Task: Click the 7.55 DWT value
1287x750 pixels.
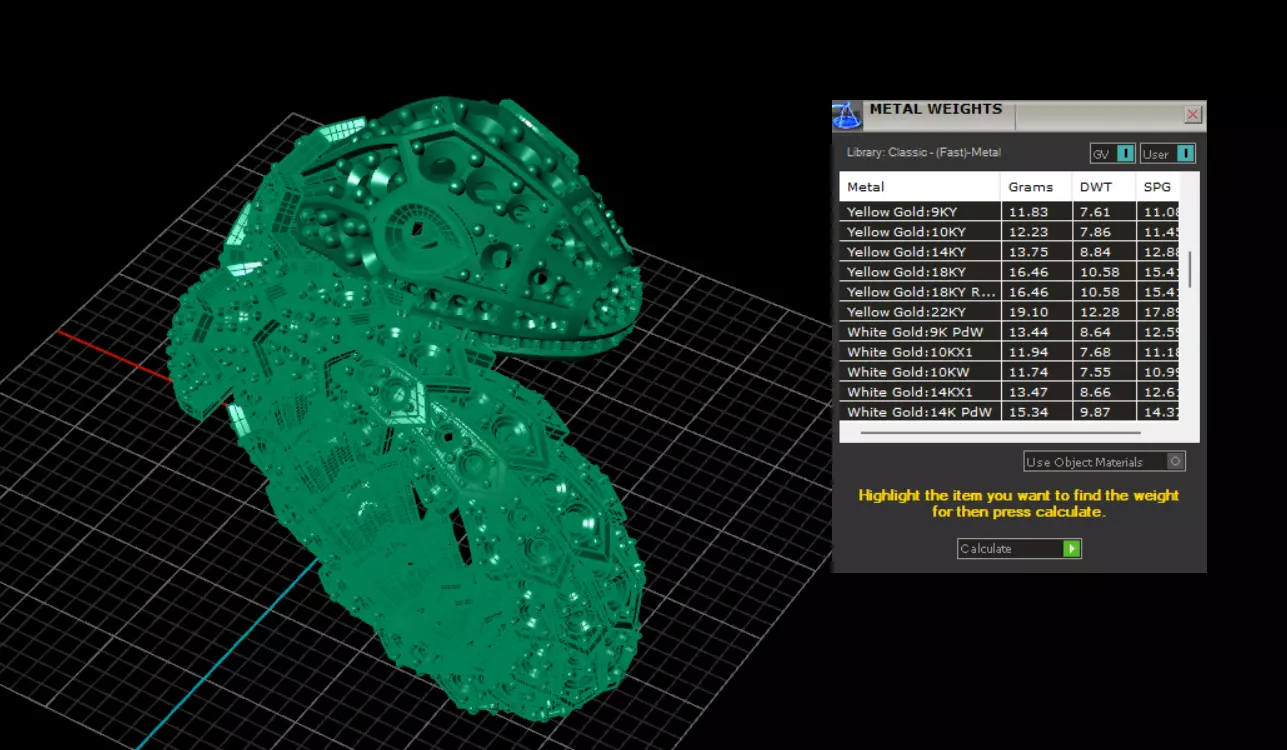Action: coord(1095,372)
